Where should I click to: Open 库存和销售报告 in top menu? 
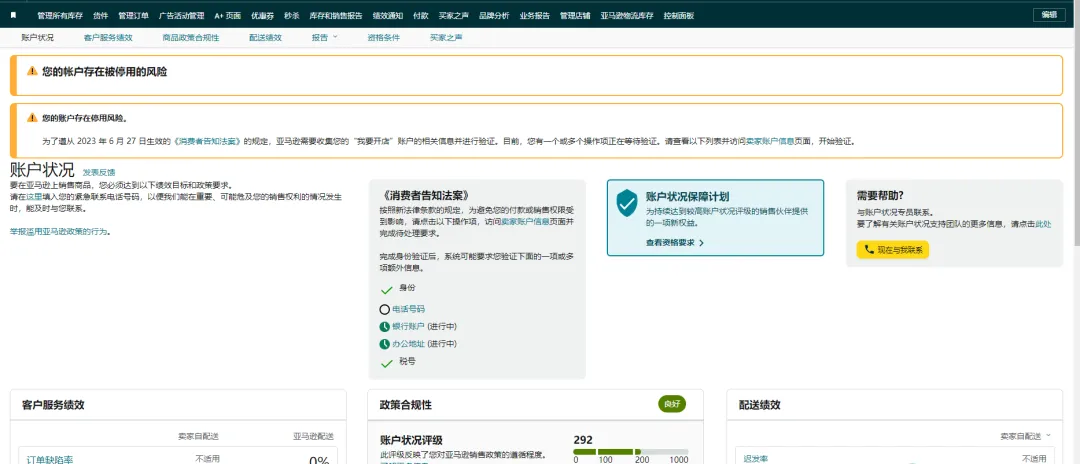click(335, 15)
